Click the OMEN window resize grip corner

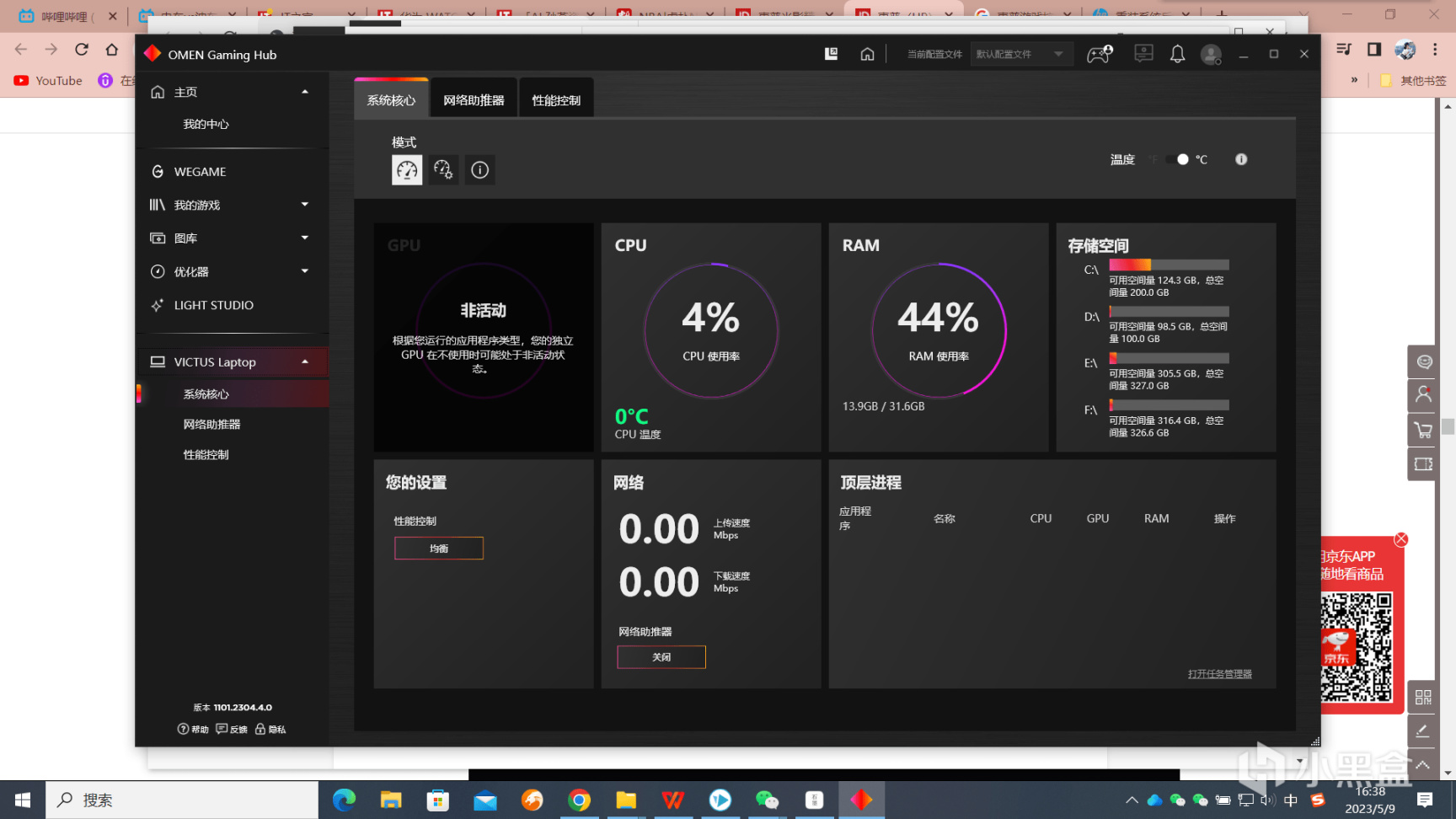1315,741
